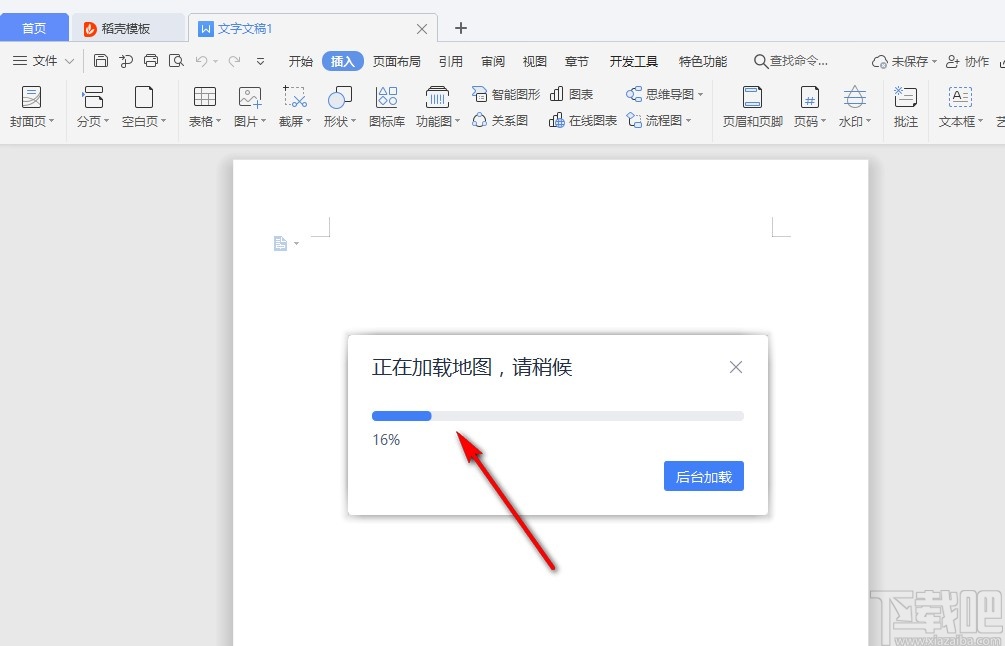Click the 后台加载 button

703,476
